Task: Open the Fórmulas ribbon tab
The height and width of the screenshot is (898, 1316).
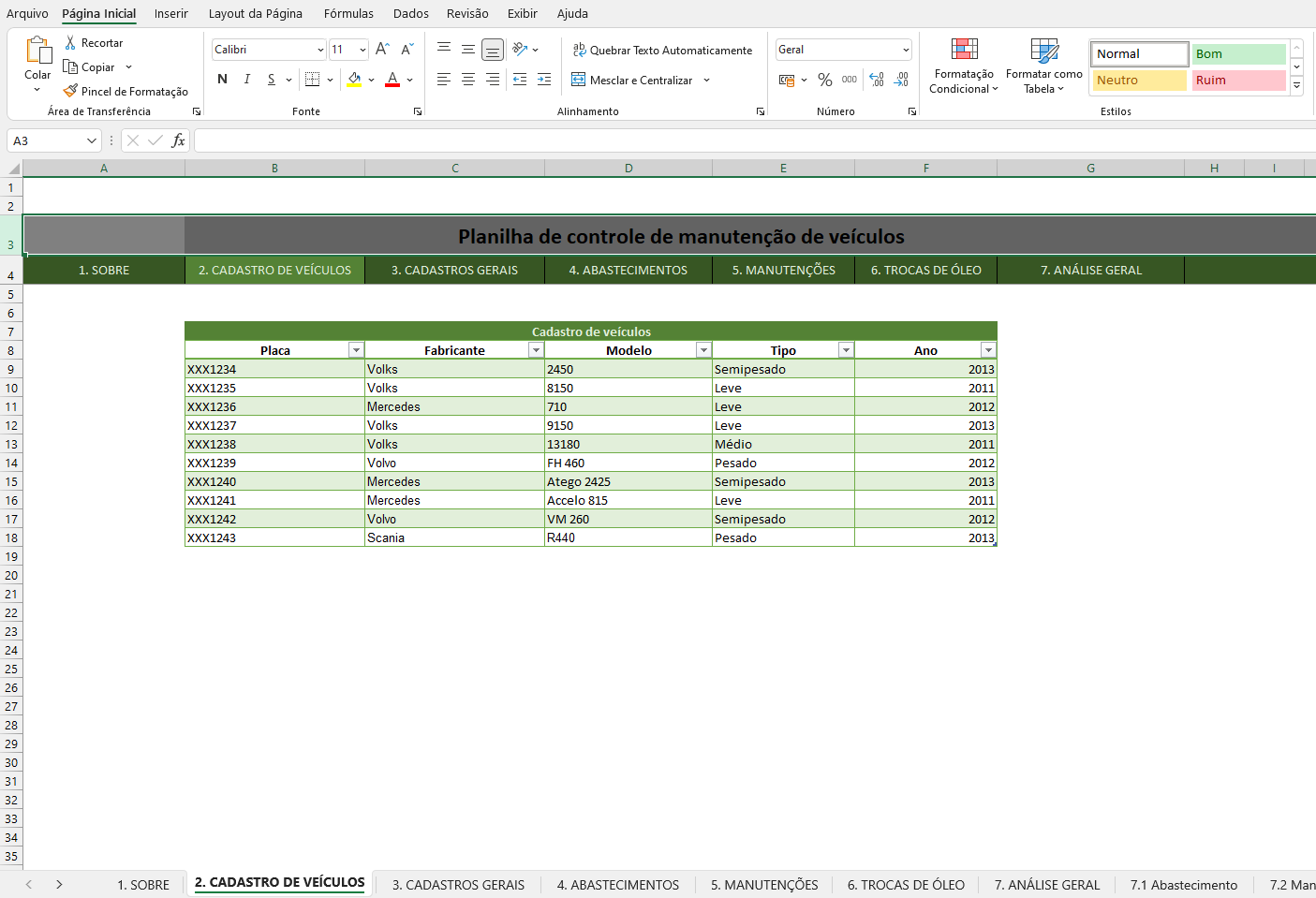Action: [x=348, y=13]
